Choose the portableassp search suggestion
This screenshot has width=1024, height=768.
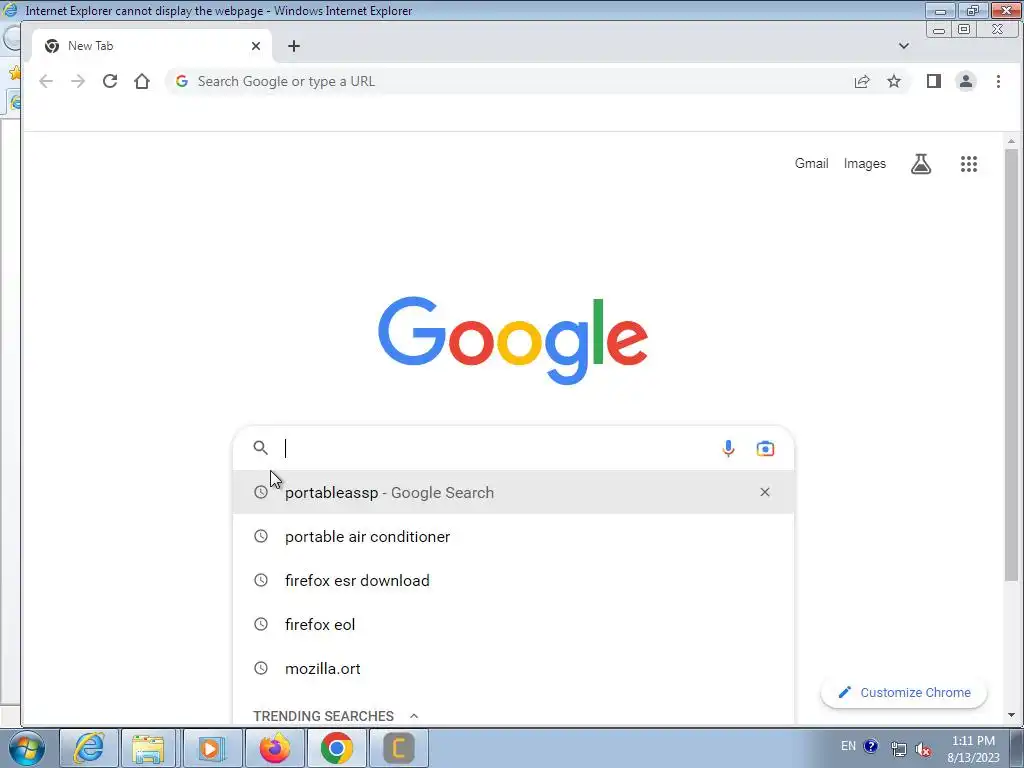coord(513,492)
